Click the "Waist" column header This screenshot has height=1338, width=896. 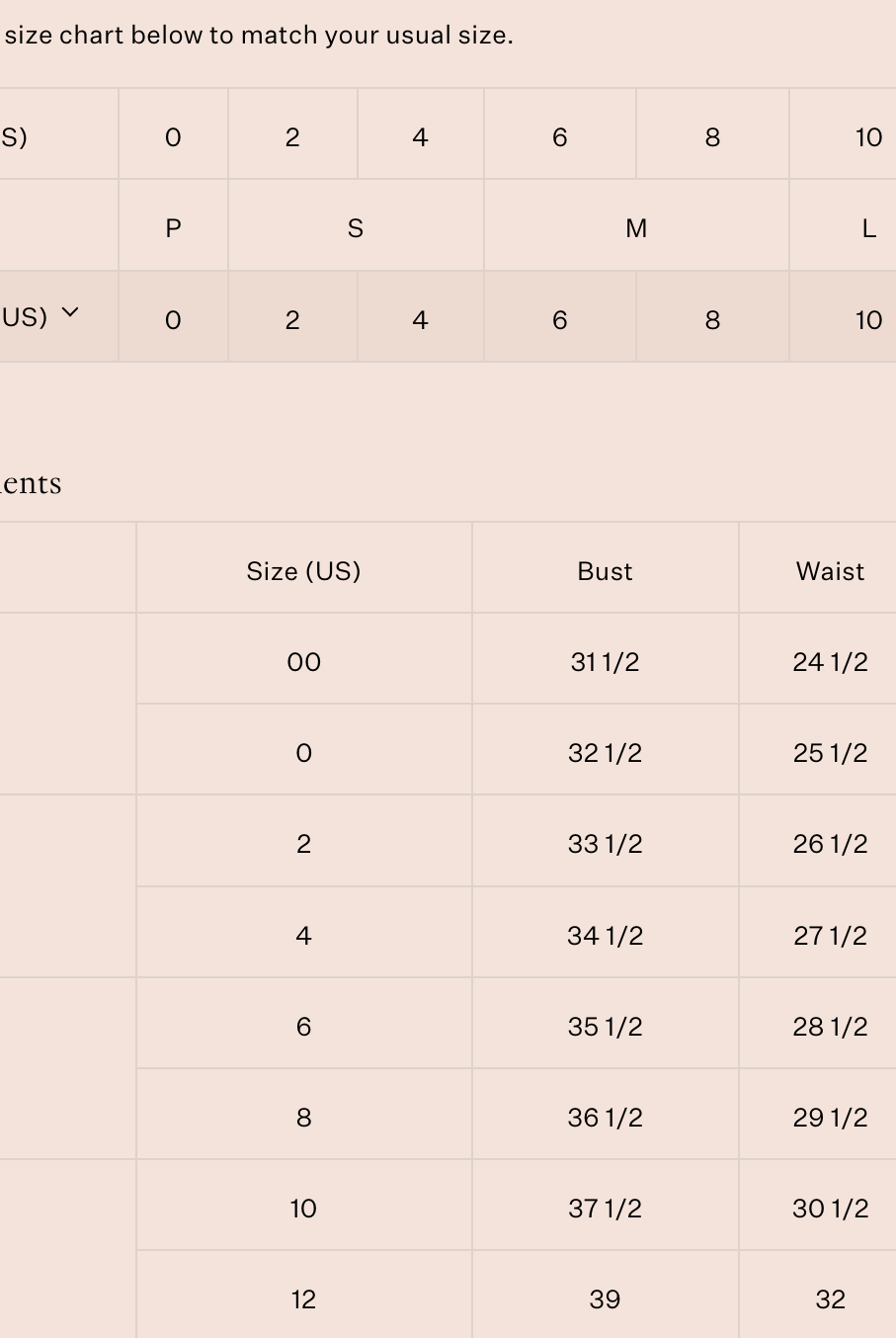click(x=830, y=571)
